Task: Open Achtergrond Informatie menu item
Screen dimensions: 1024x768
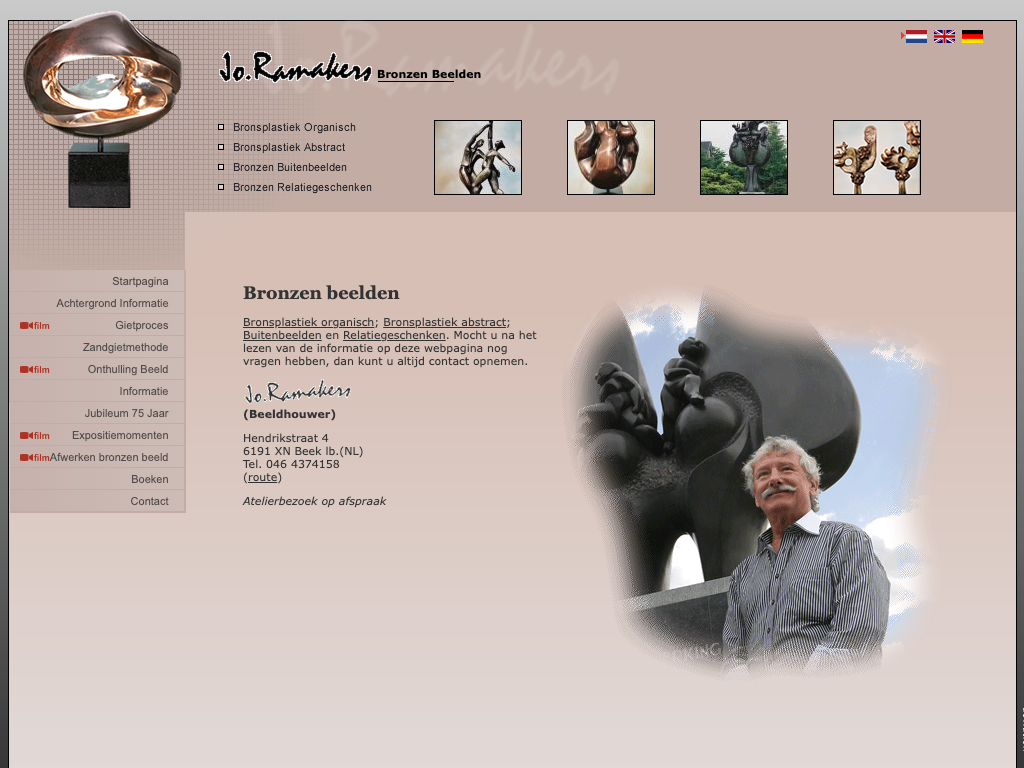Action: click(x=112, y=304)
